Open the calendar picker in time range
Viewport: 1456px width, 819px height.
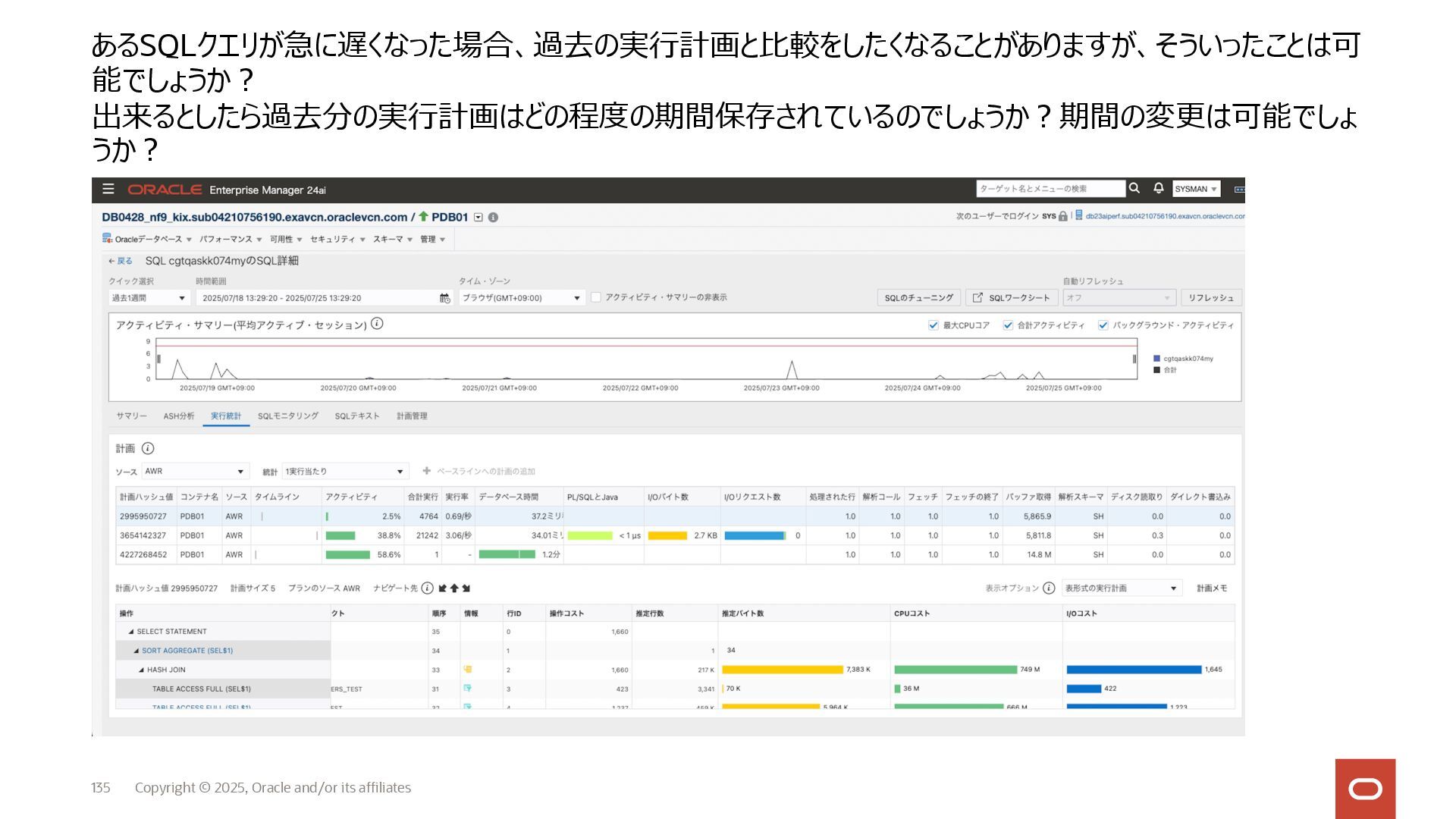click(x=444, y=298)
